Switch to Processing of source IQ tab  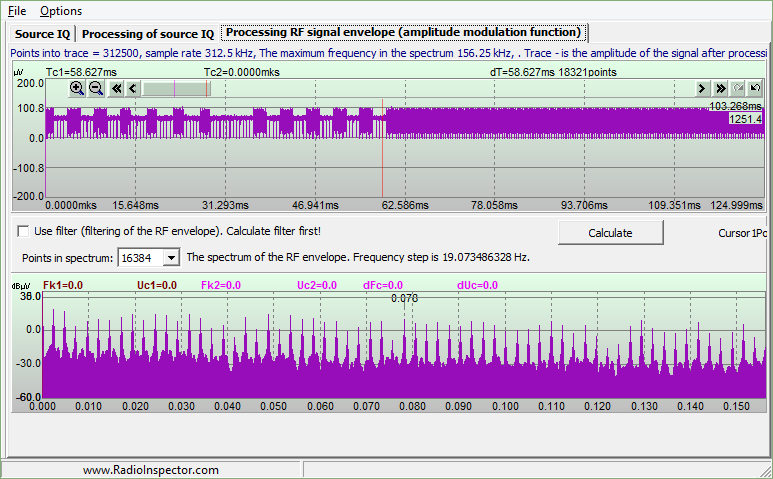click(x=147, y=33)
